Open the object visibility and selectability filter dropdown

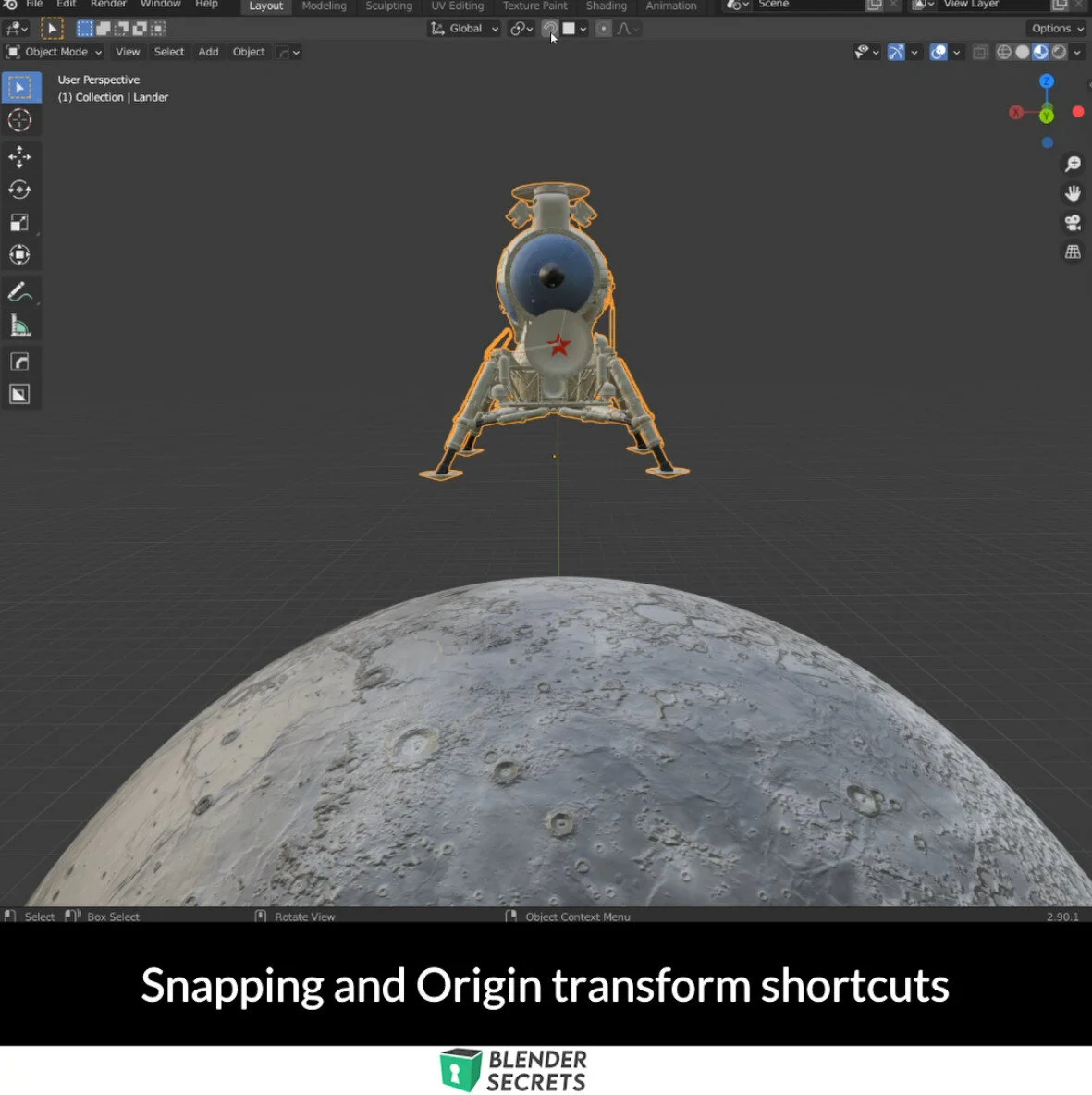tap(866, 53)
